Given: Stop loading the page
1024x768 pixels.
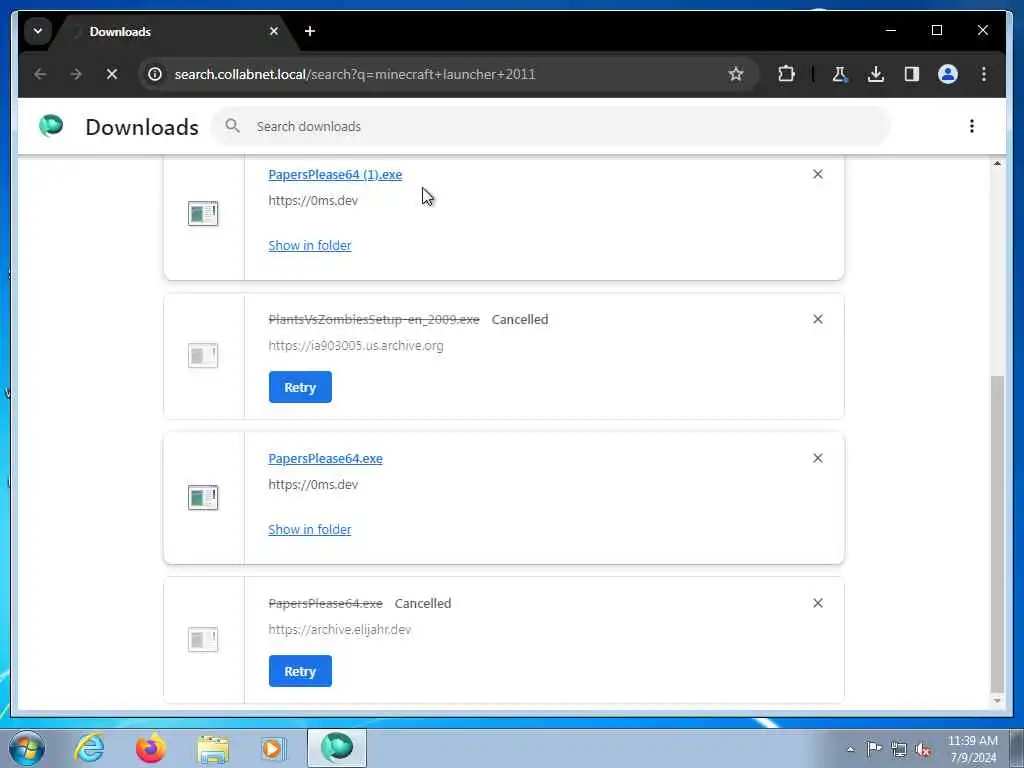Looking at the screenshot, I should click(x=112, y=74).
